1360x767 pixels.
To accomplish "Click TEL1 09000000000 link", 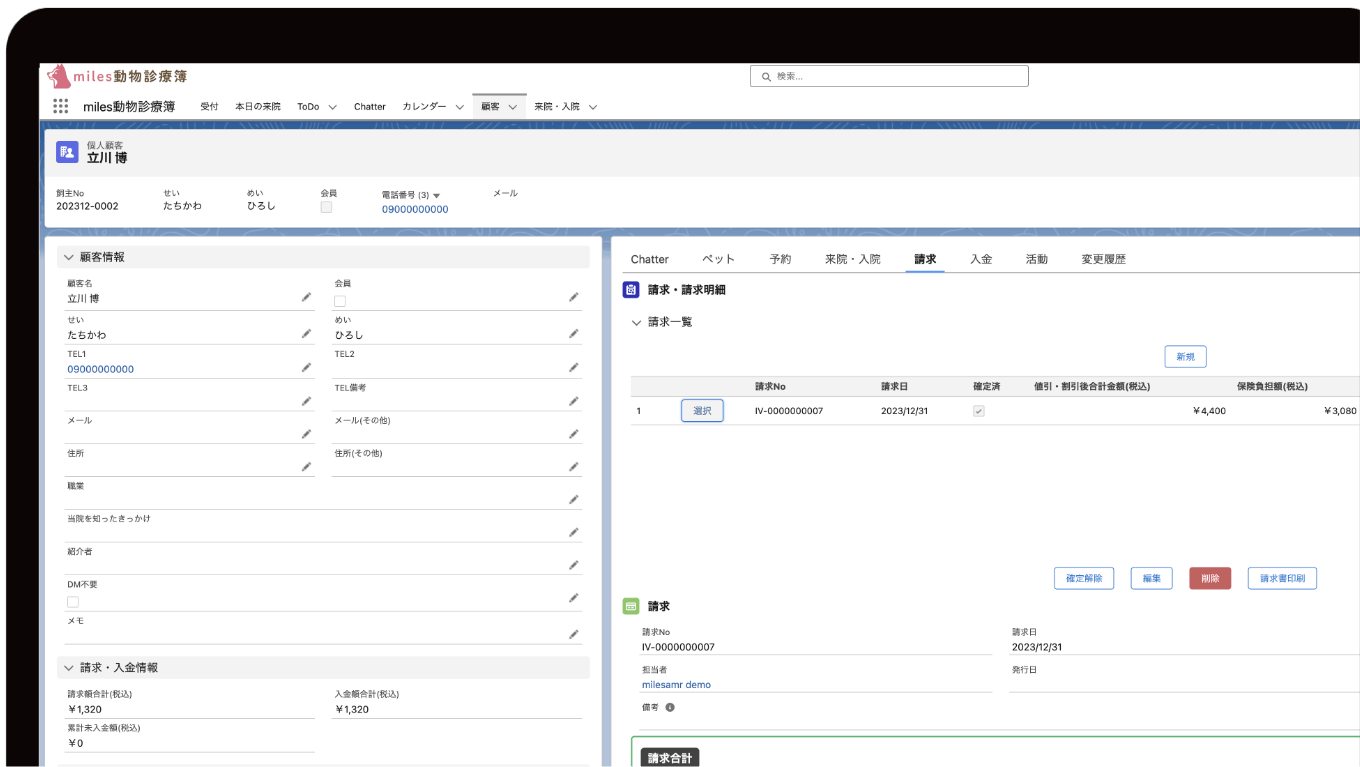I will point(100,369).
